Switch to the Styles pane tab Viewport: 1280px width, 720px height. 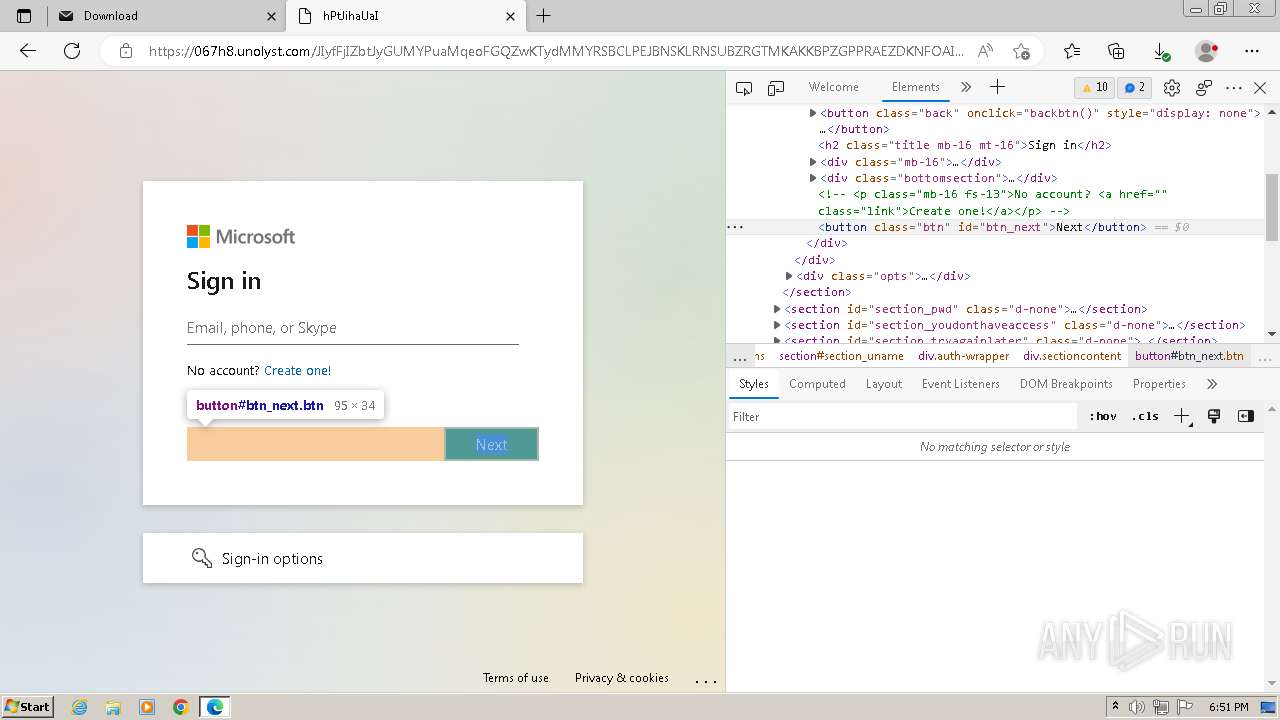click(x=753, y=384)
